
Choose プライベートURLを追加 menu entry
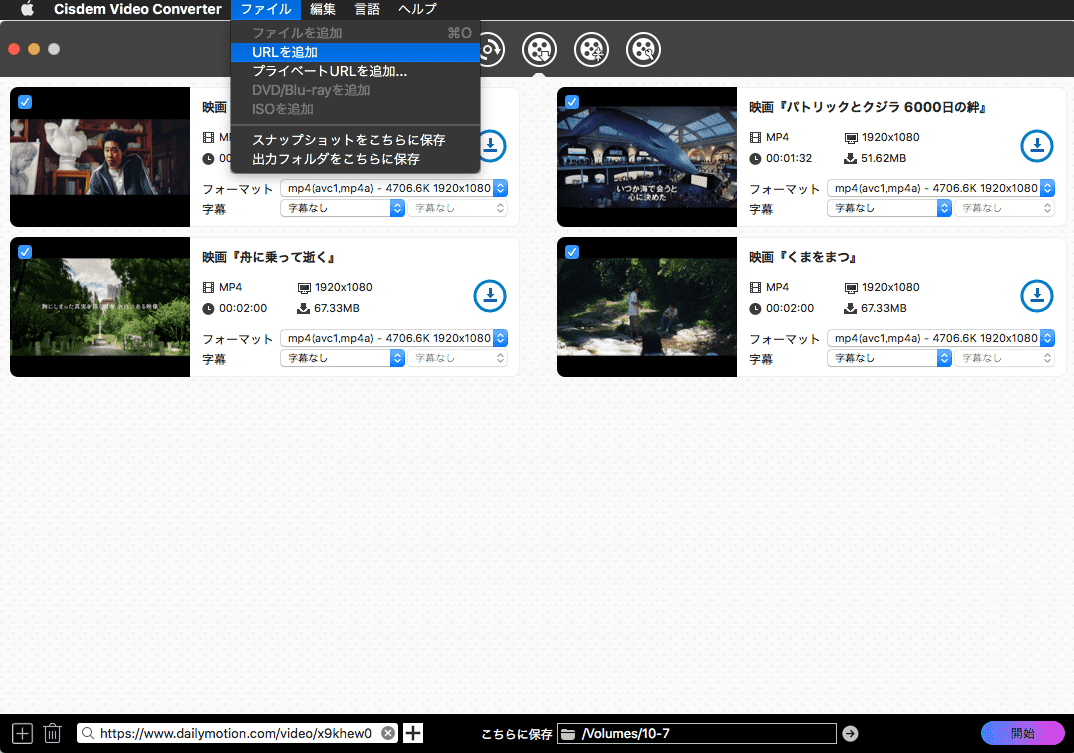pyautogui.click(x=329, y=71)
